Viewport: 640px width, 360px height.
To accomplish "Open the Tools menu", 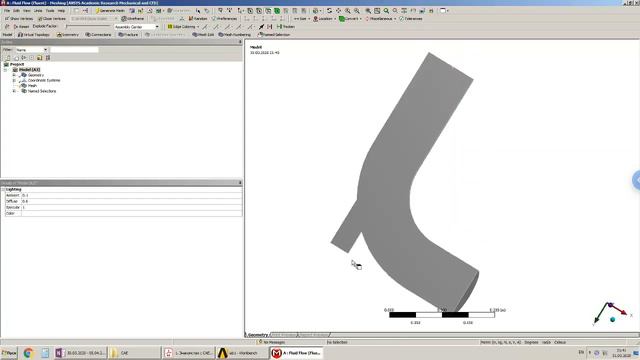I will (50, 11).
